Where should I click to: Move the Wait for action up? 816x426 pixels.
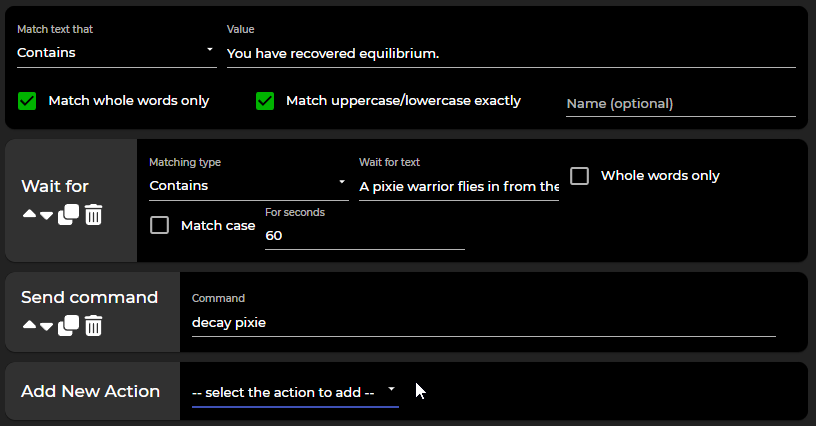[28, 215]
